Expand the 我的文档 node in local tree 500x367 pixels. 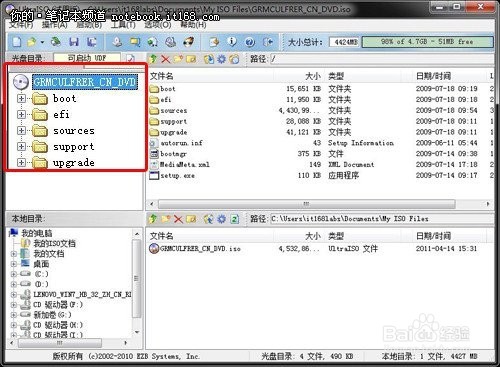coord(14,254)
